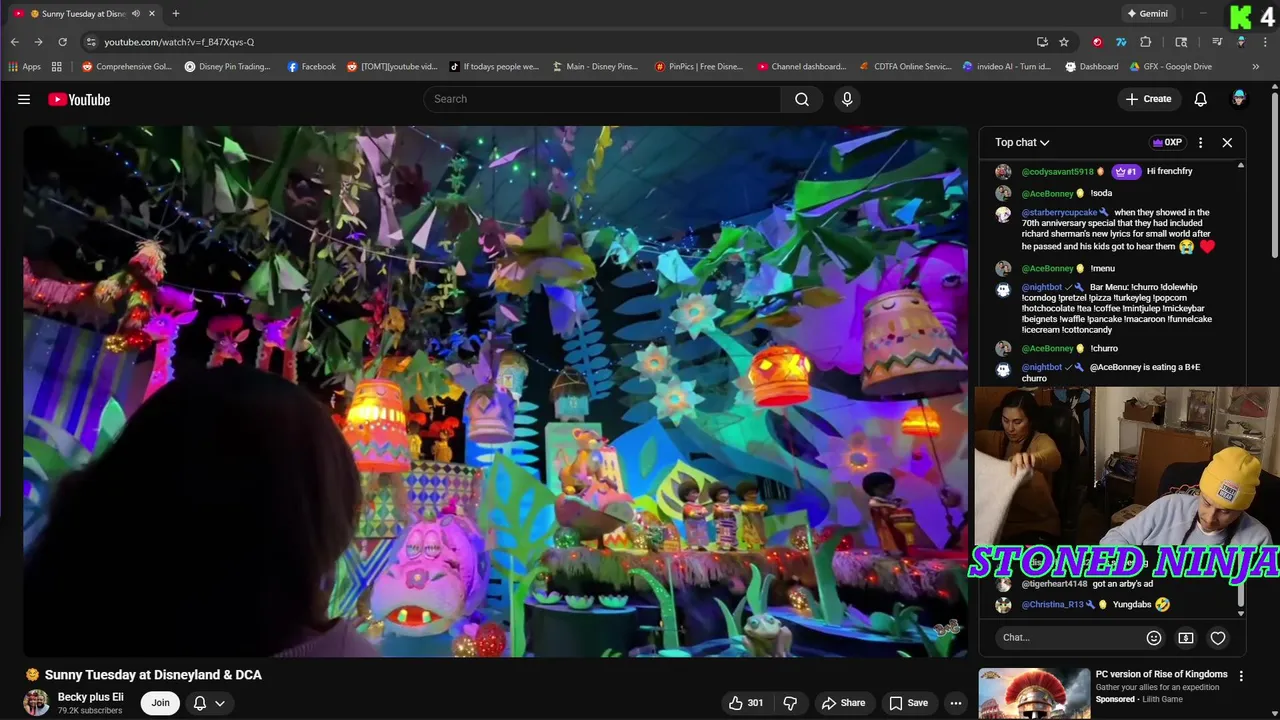Click the Super Chat dollar icon
This screenshot has height=720, width=1280.
(1186, 638)
